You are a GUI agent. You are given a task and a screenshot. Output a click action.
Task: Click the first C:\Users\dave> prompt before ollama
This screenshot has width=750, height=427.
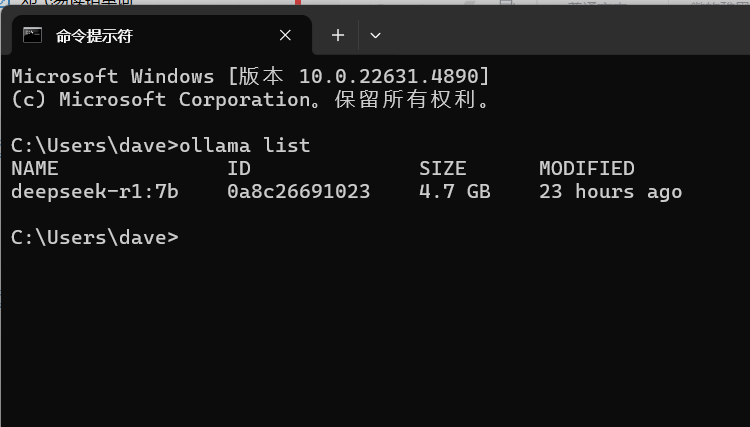95,145
